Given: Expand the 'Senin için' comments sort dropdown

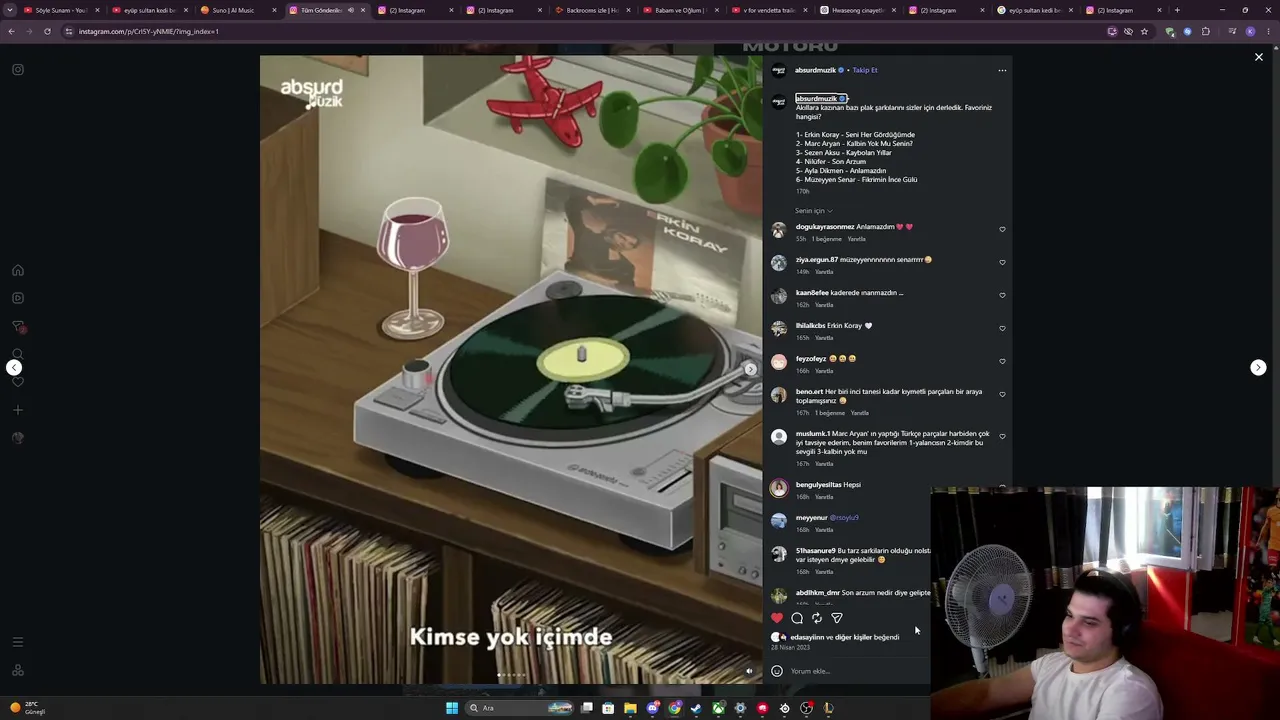Looking at the screenshot, I should 813,211.
